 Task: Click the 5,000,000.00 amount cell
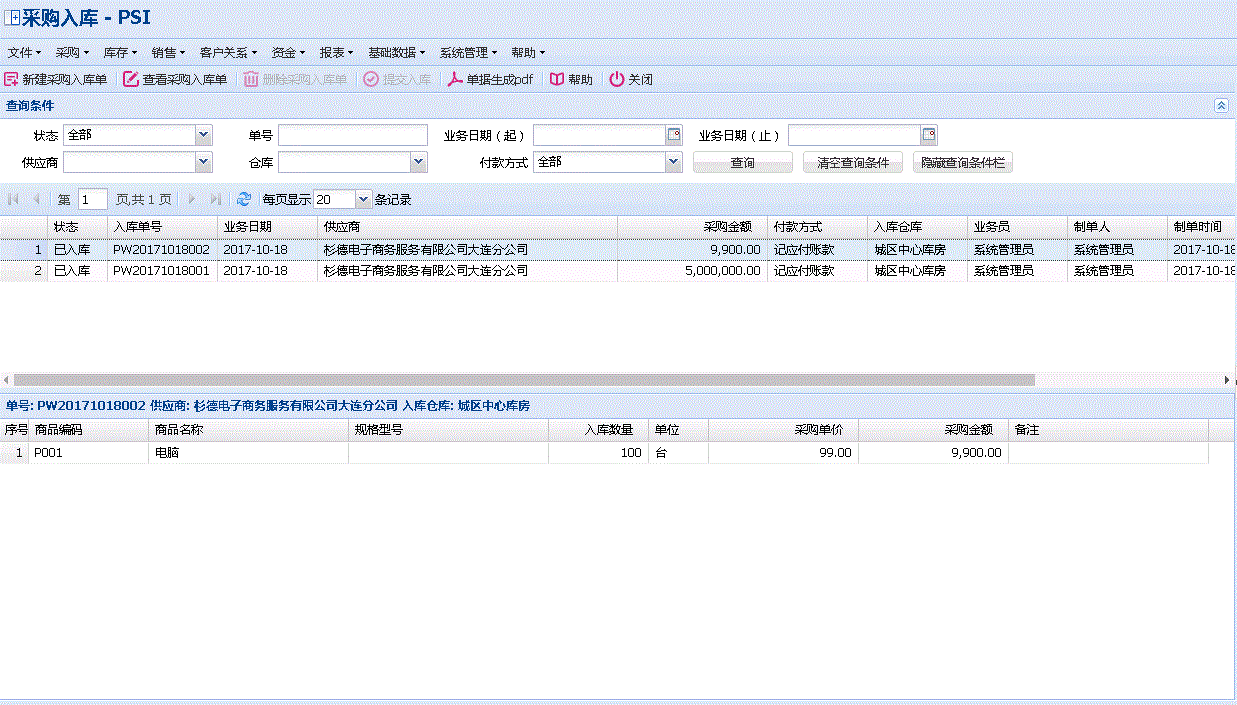point(693,271)
